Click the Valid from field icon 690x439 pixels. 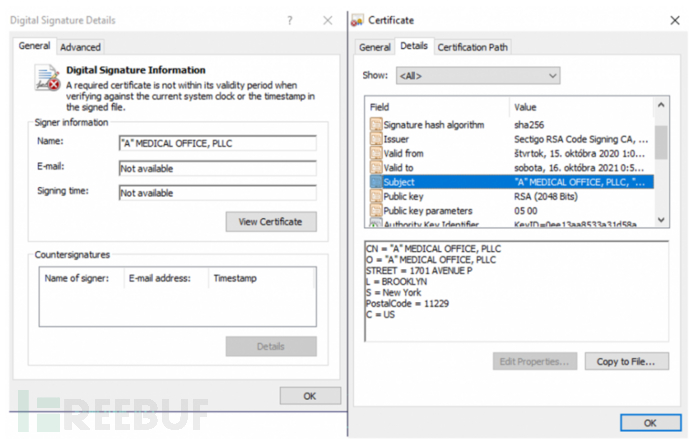click(376, 153)
